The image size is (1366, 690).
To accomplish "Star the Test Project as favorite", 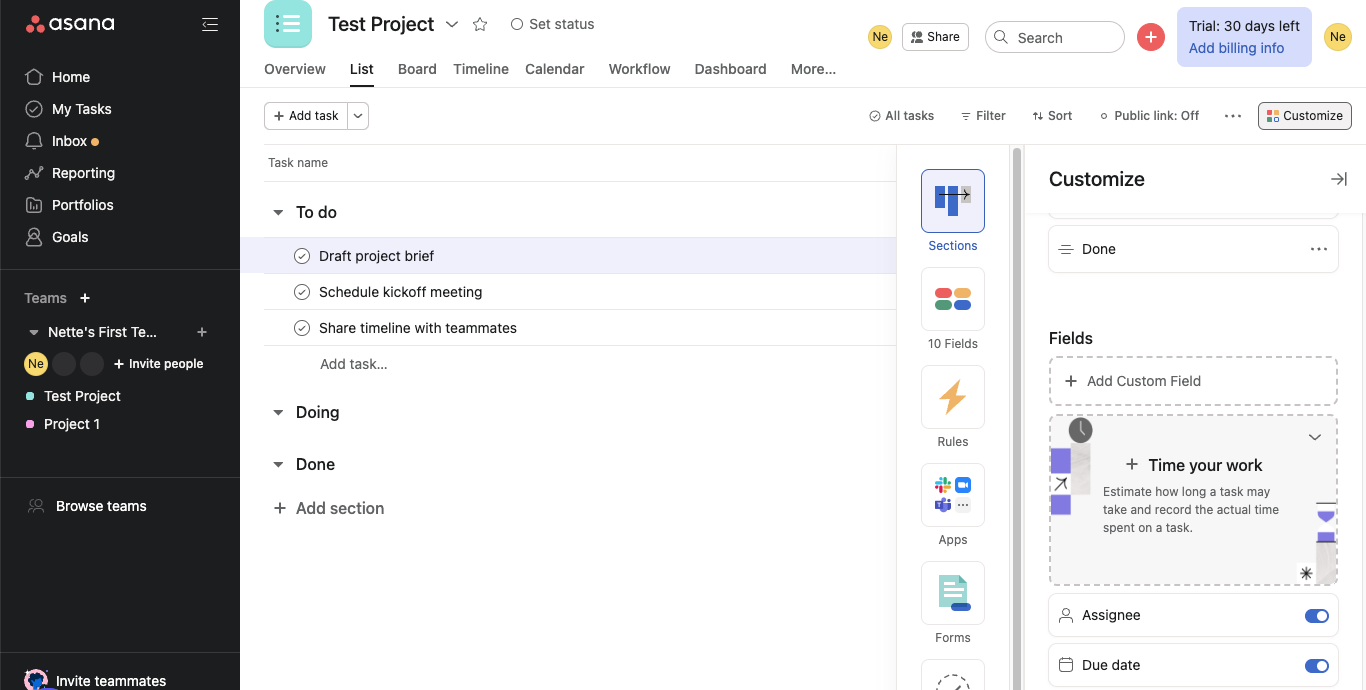I will point(480,24).
